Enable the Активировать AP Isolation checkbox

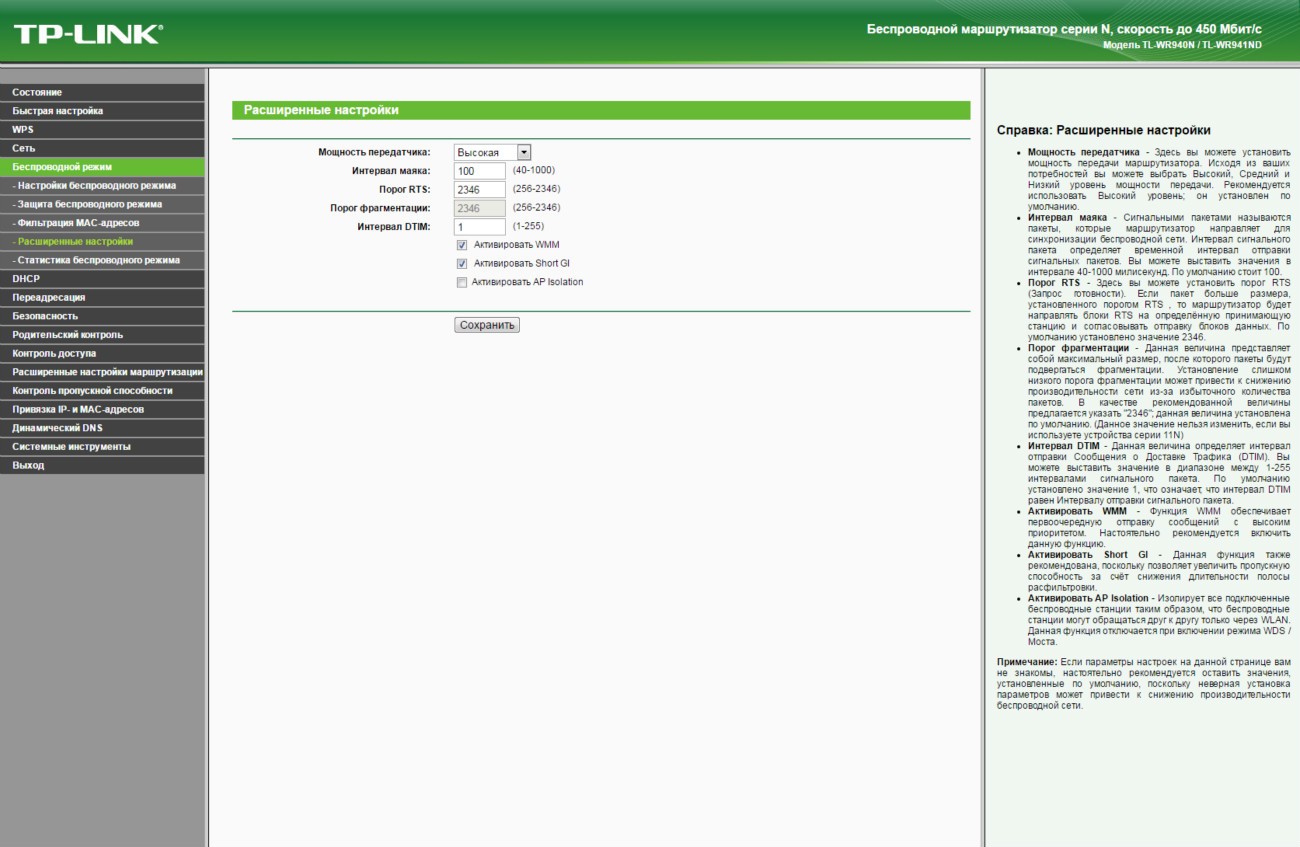point(461,282)
